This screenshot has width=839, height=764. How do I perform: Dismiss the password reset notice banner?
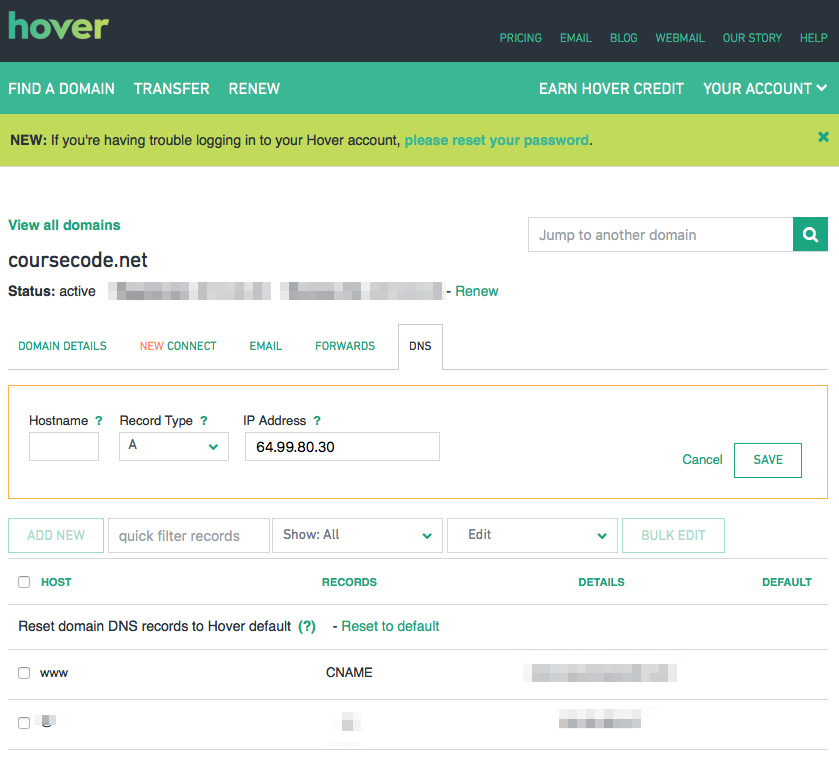pos(823,137)
